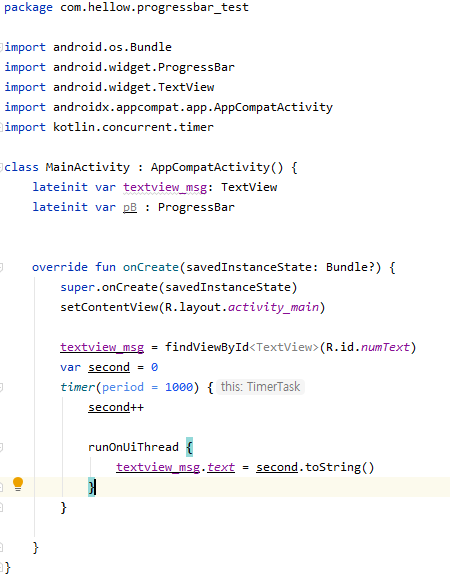Click the numText id reference
Image resolution: width=450 pixels, height=588 pixels.
(x=385, y=347)
